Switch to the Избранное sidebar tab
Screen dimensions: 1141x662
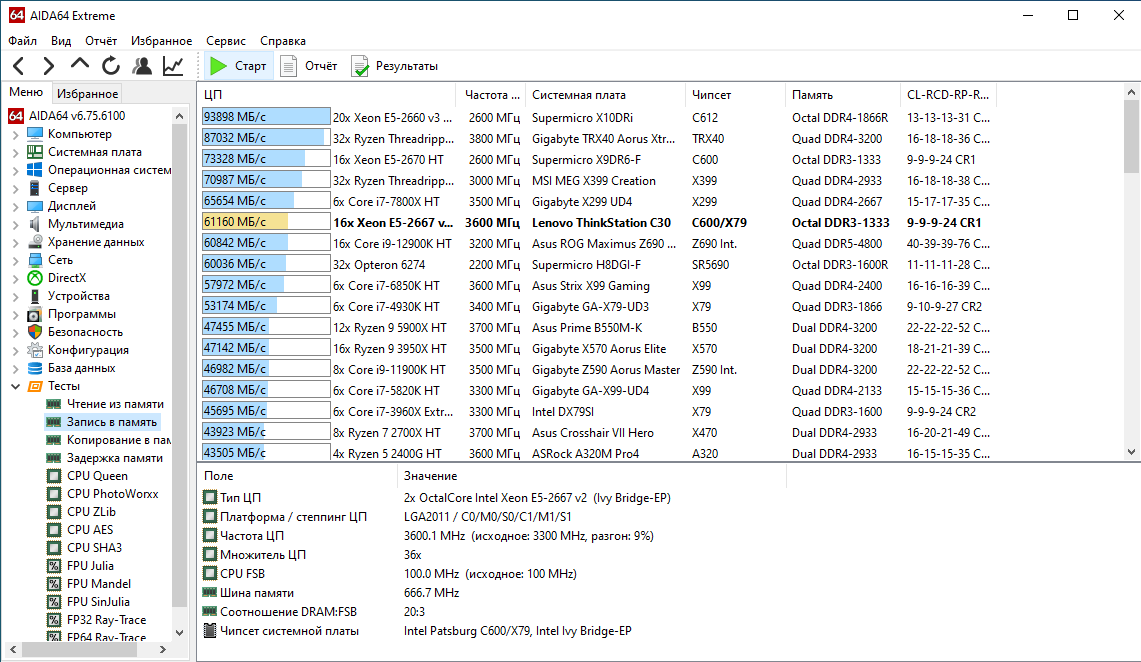coord(87,93)
